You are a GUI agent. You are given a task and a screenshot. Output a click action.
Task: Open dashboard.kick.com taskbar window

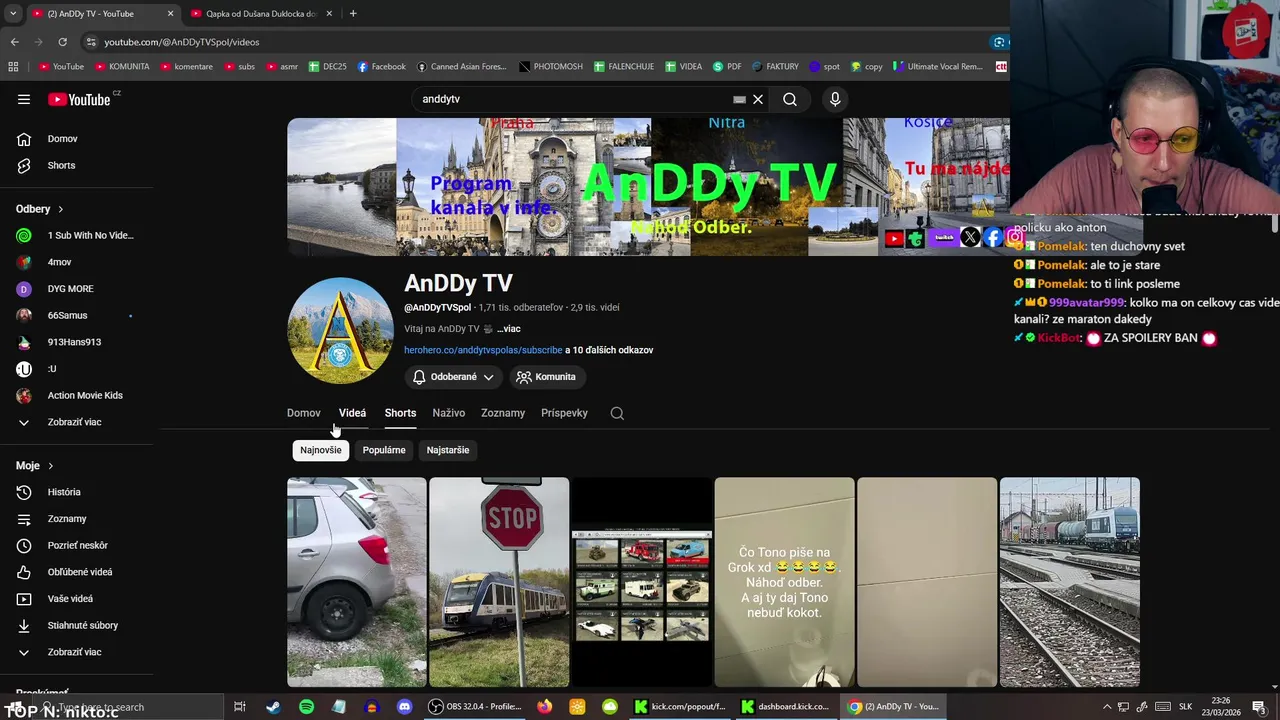(x=786, y=707)
